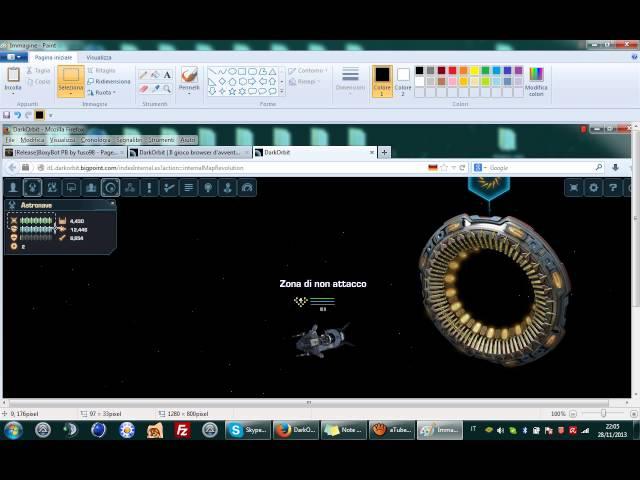Pick the red color in the palette

point(452,71)
